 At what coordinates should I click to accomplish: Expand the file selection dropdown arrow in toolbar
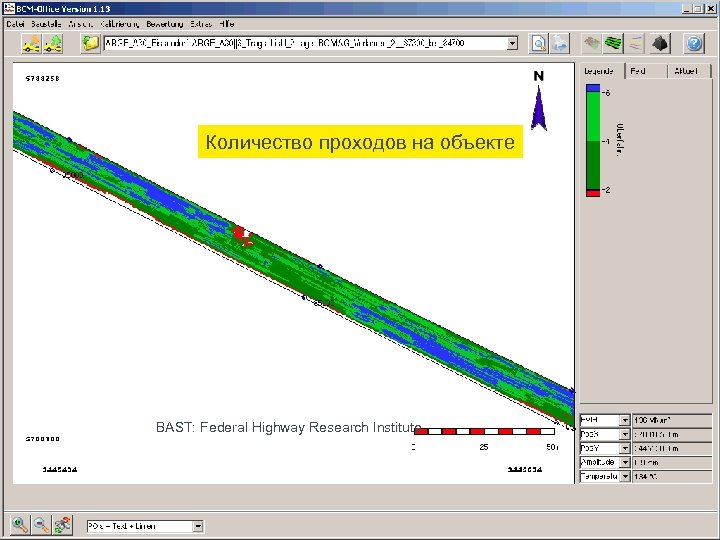[x=512, y=44]
